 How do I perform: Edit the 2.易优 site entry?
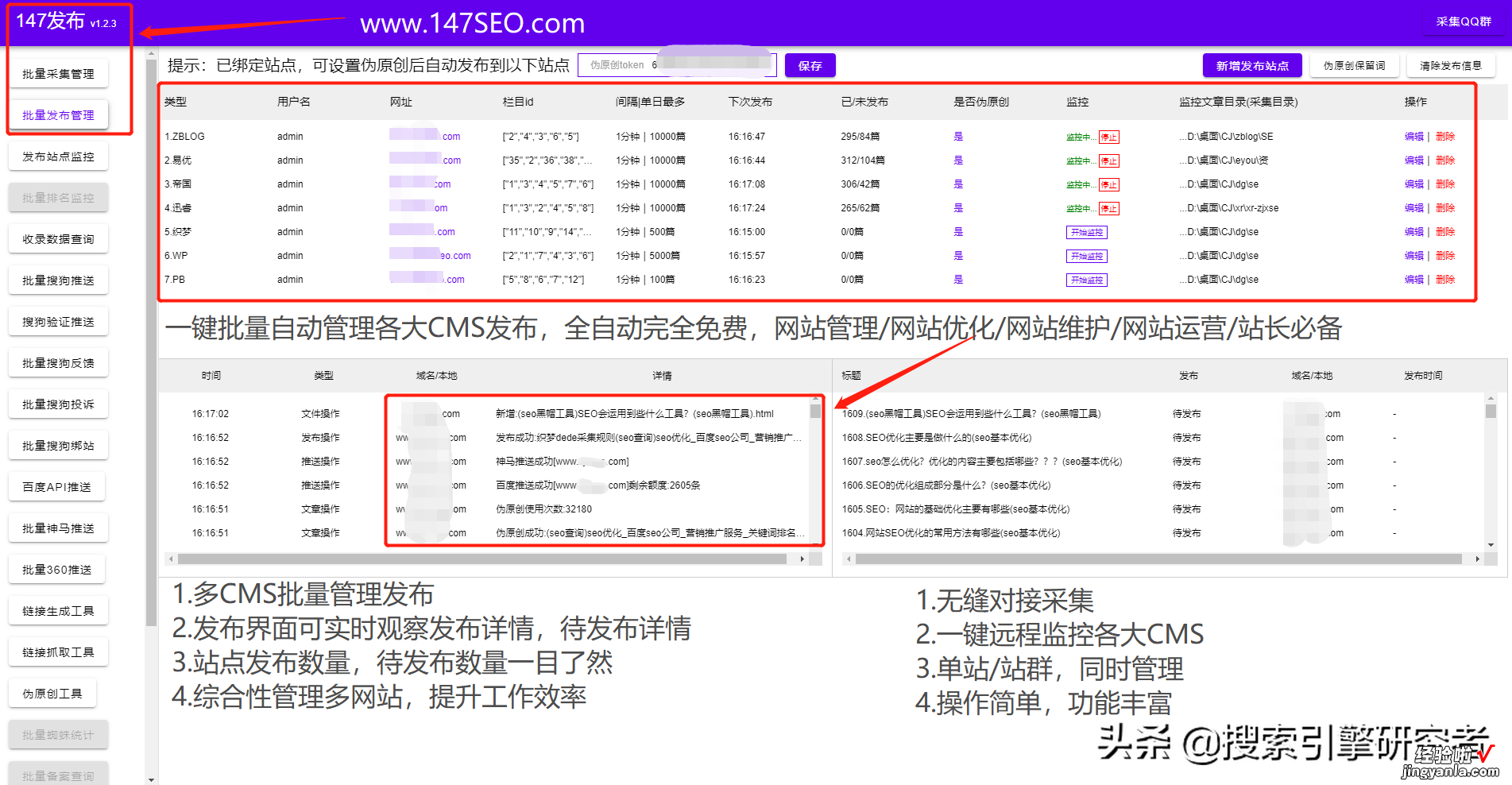1414,160
